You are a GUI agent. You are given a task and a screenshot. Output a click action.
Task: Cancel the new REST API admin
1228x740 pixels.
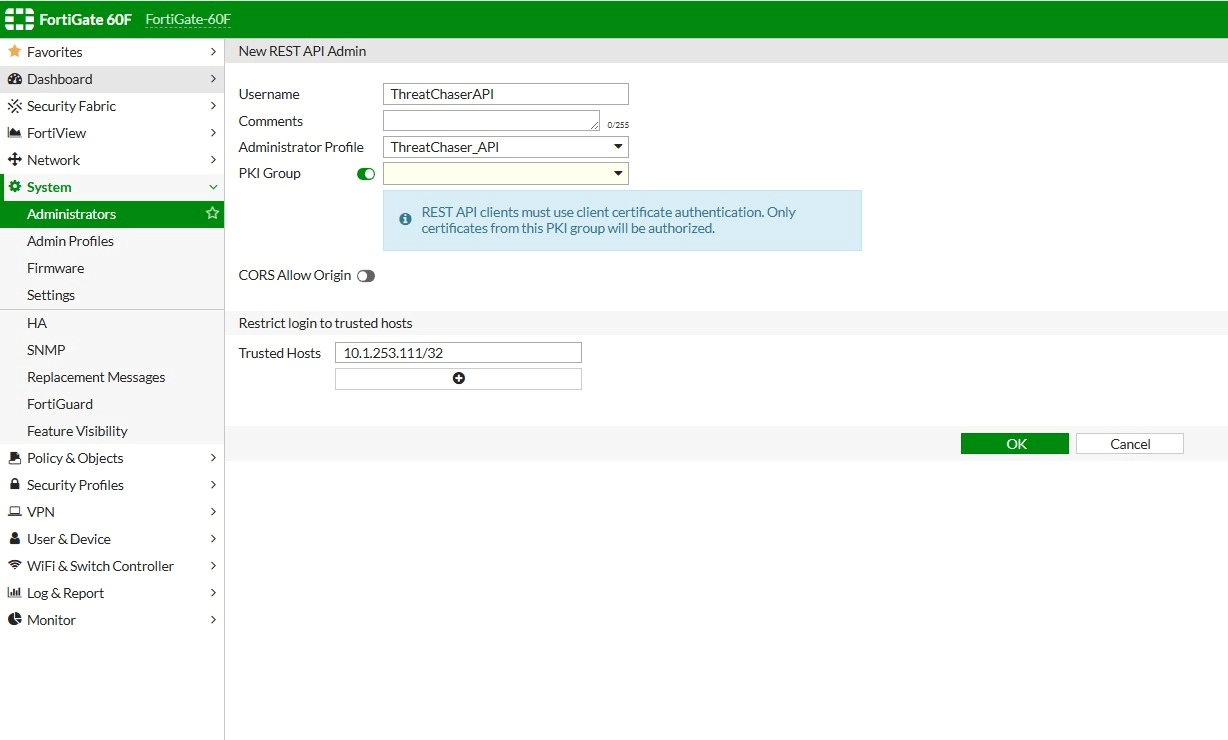[x=1129, y=444]
